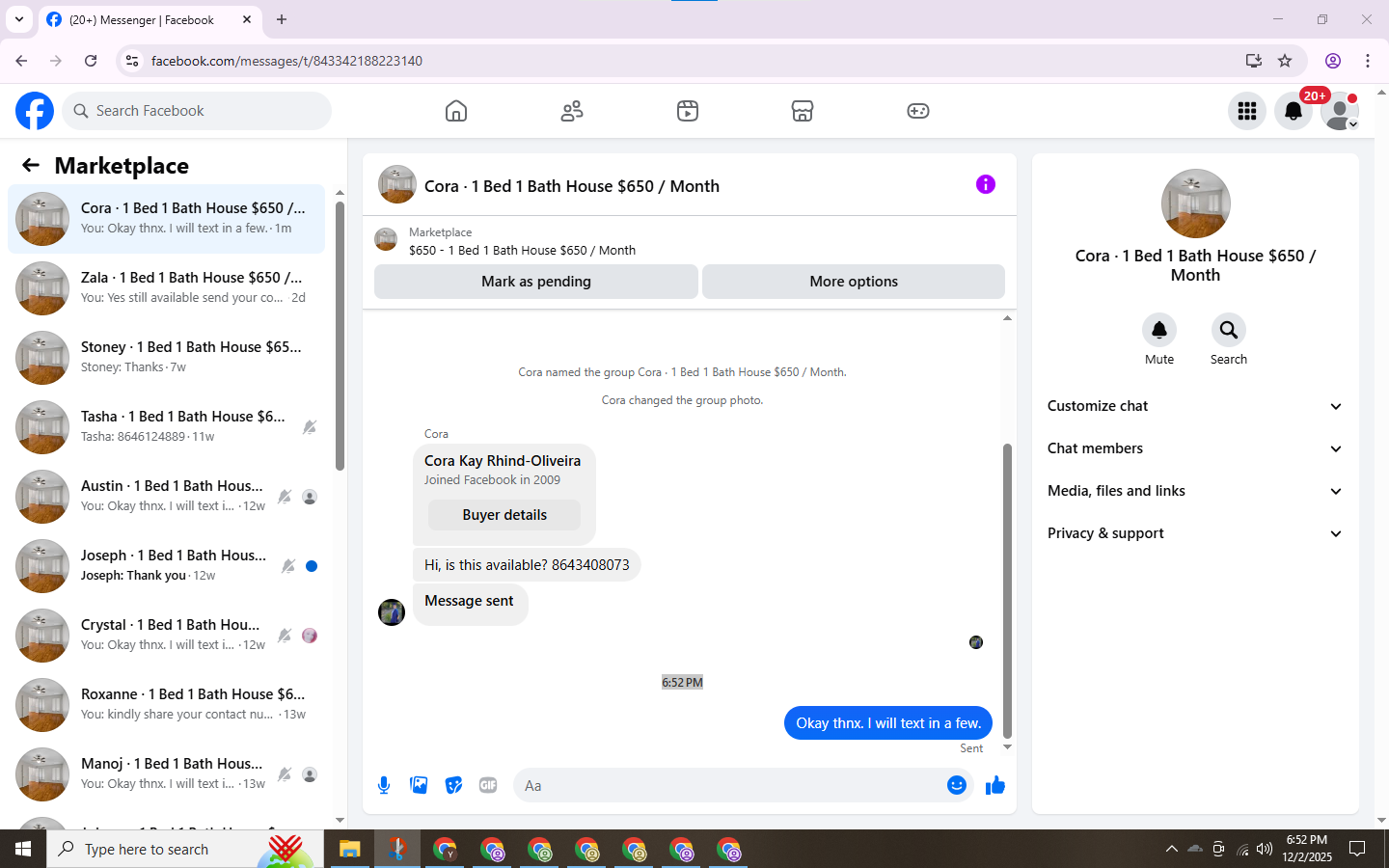The image size is (1389, 868).
Task: Expand Privacy & support section
Action: (x=1195, y=533)
